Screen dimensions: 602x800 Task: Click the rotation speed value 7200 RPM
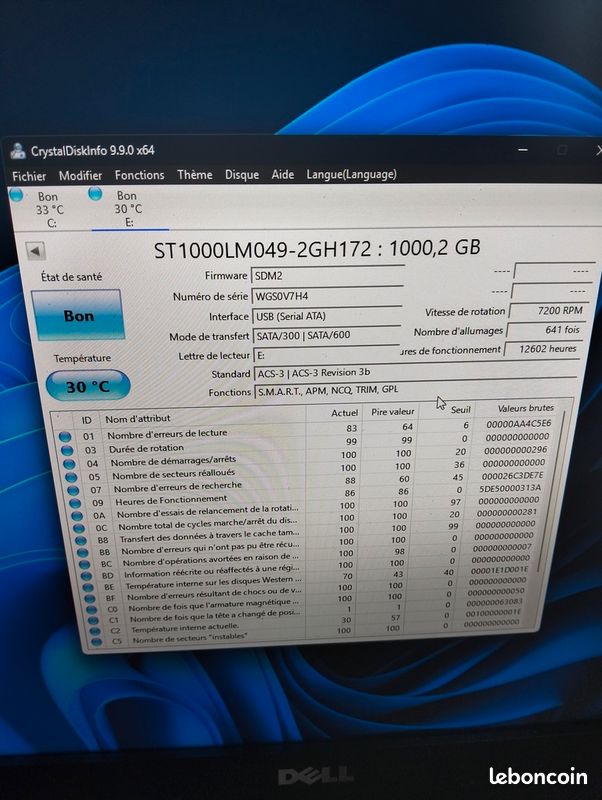tap(546, 310)
